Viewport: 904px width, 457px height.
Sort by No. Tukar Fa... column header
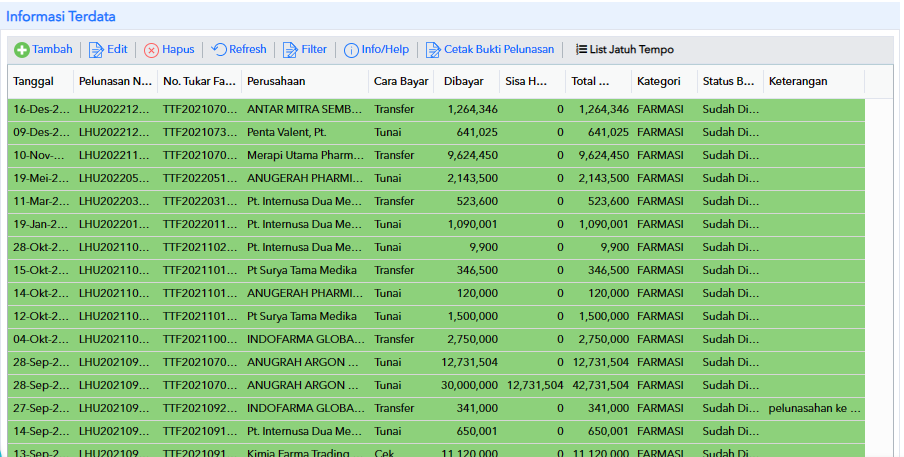click(x=199, y=81)
